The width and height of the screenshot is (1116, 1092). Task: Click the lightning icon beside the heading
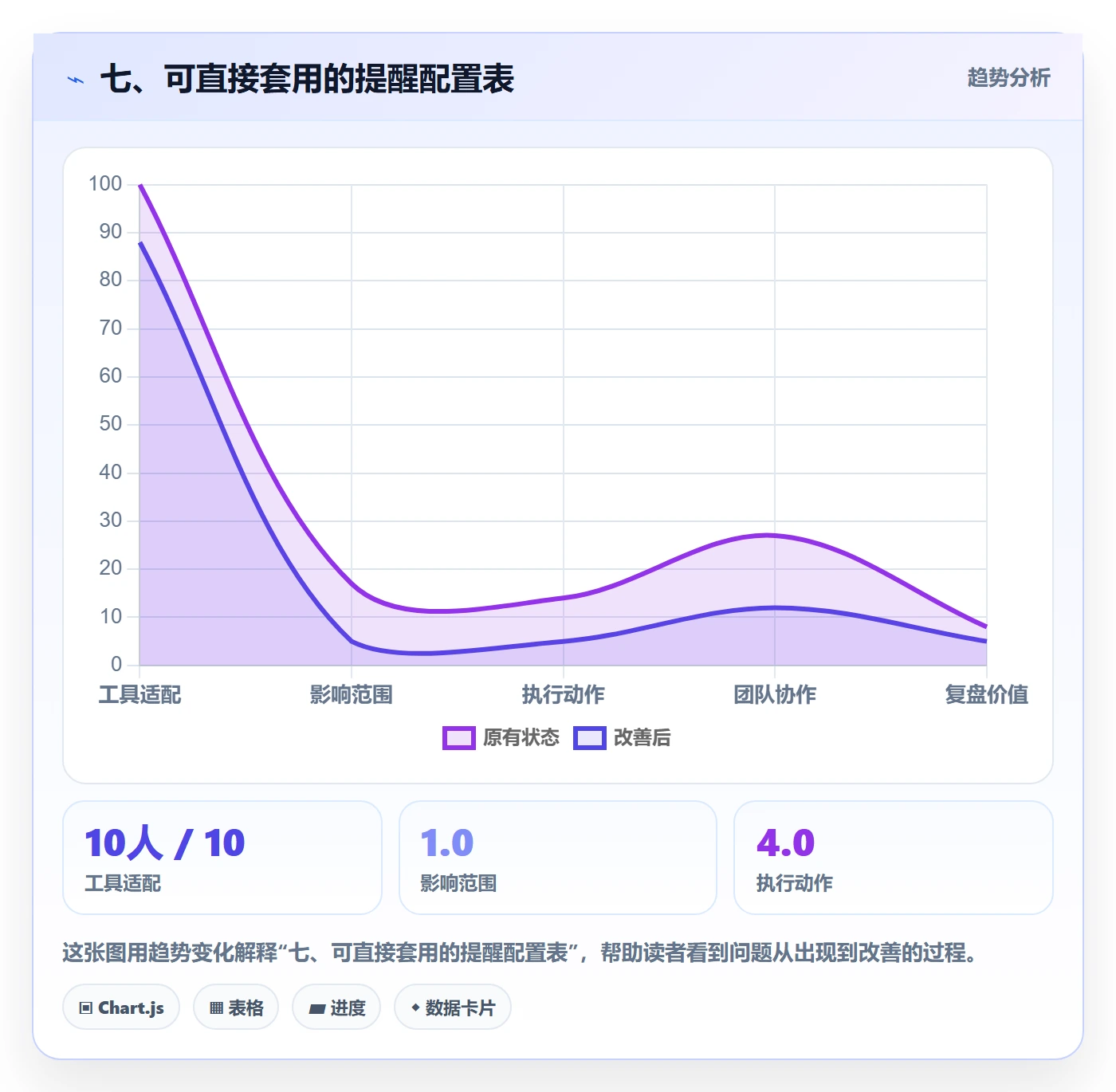pos(76,80)
